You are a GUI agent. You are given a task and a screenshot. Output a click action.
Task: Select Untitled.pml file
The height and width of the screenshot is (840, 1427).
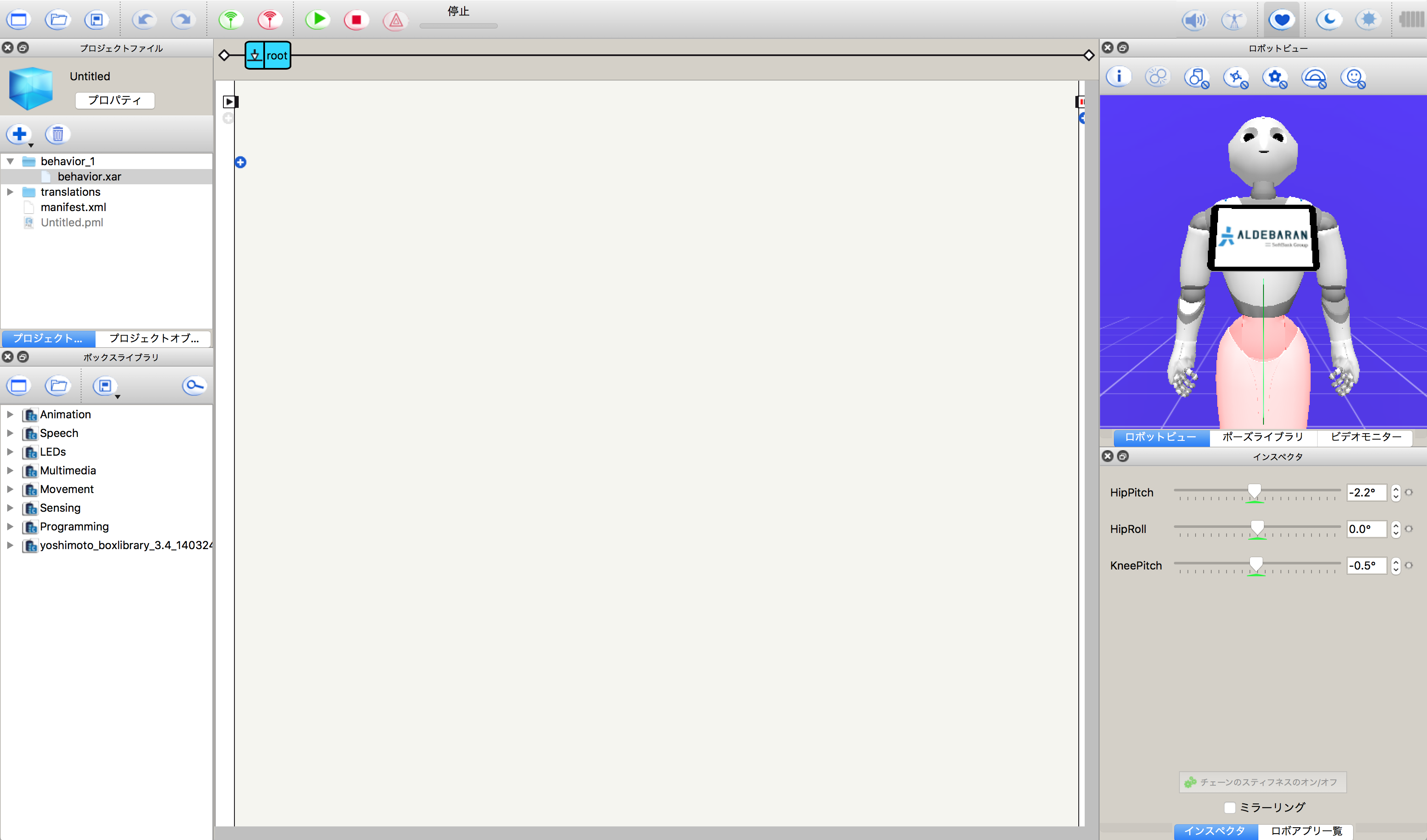(x=72, y=223)
